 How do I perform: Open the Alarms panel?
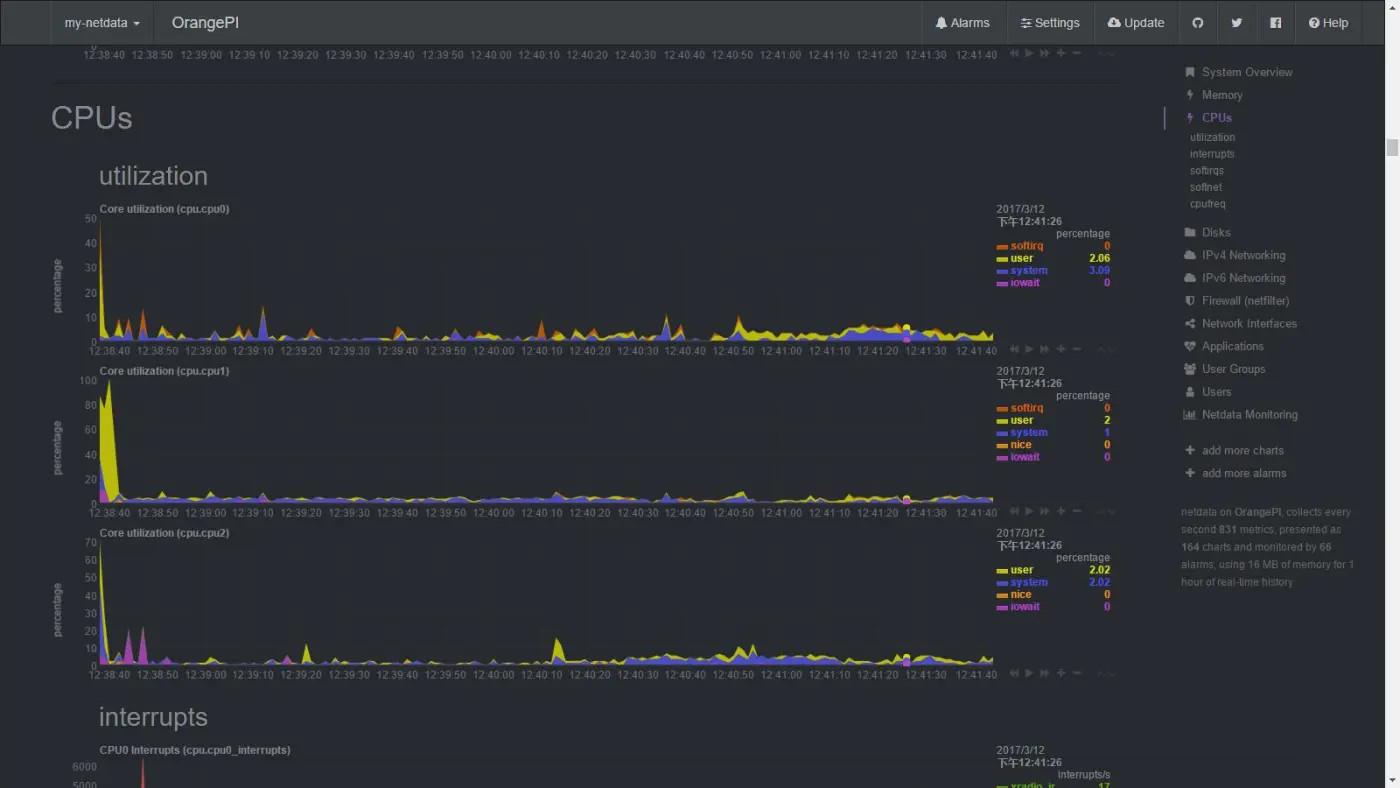point(962,23)
